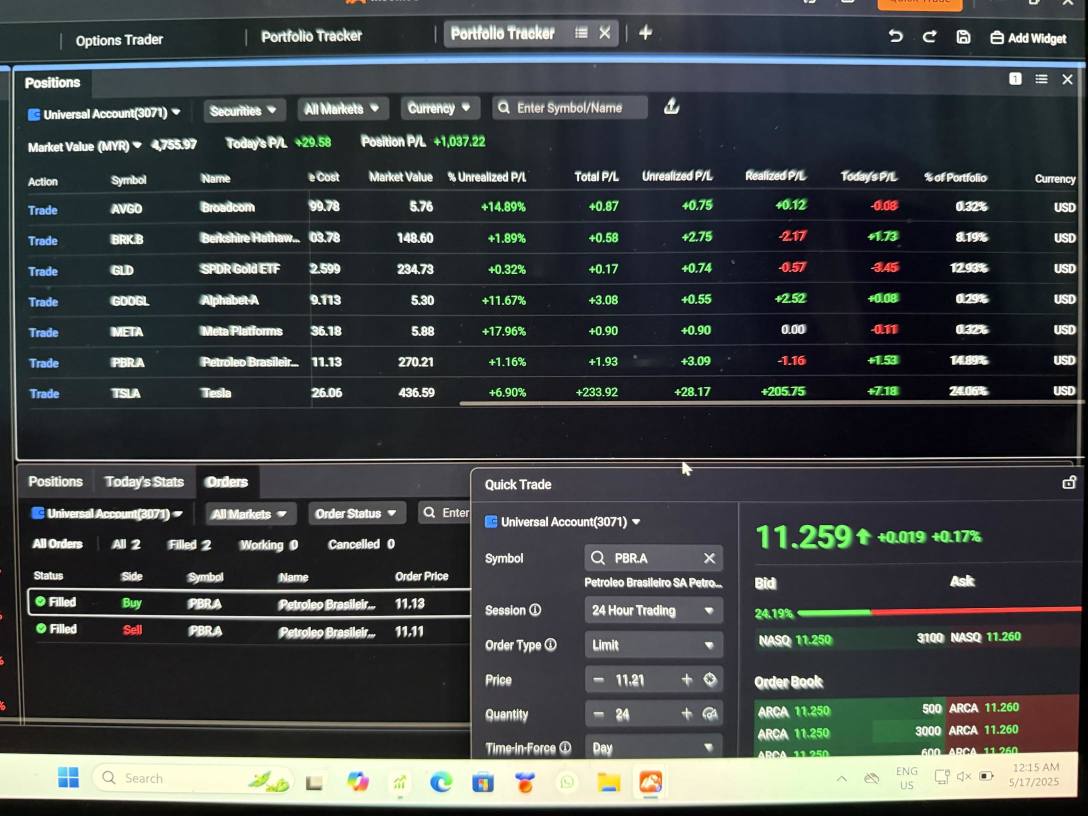The height and width of the screenshot is (816, 1088).
Task: Open the quantity calculator icon
Action: pos(710,713)
